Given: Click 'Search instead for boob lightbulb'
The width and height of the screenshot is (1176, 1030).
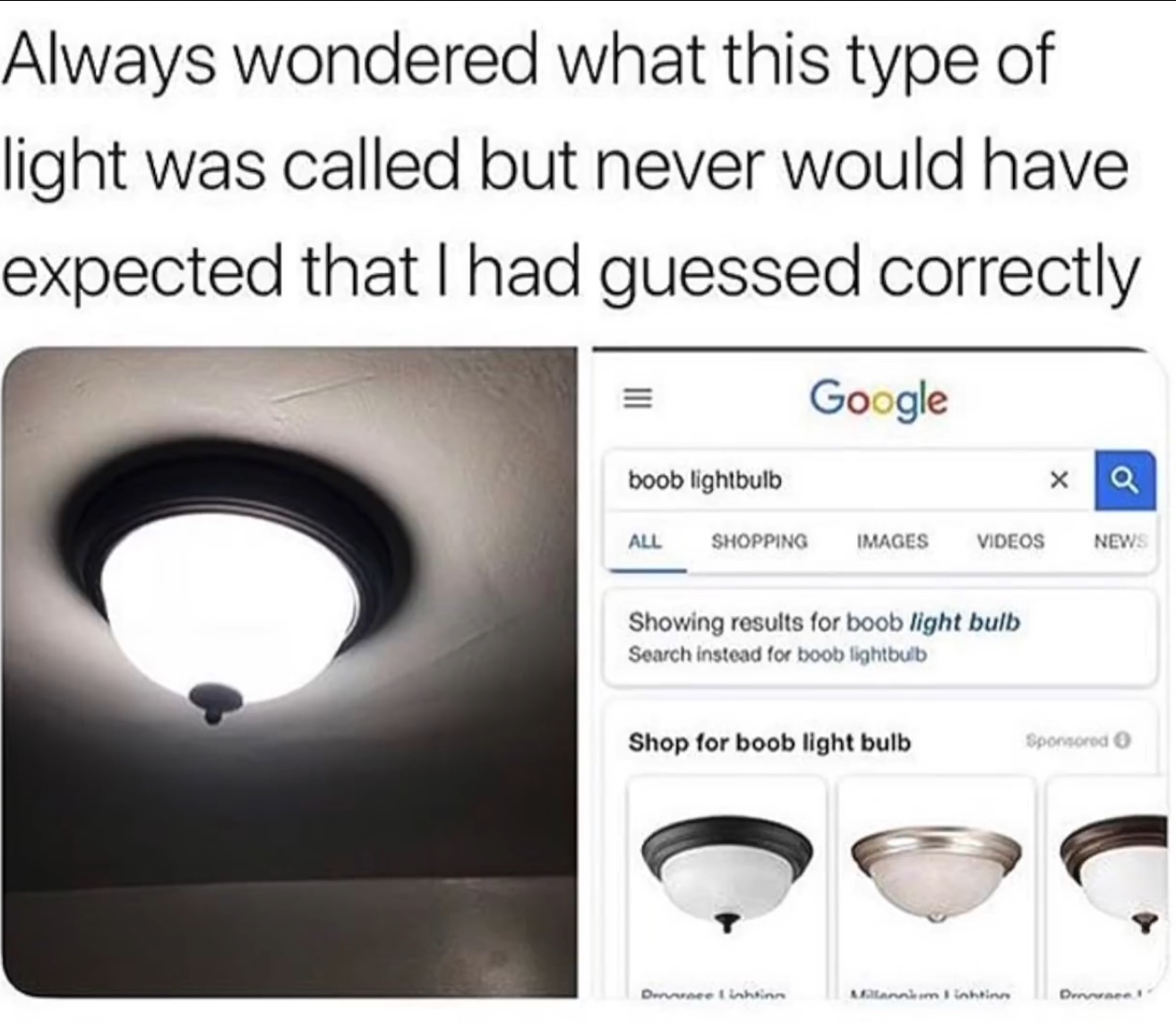Looking at the screenshot, I should [777, 655].
